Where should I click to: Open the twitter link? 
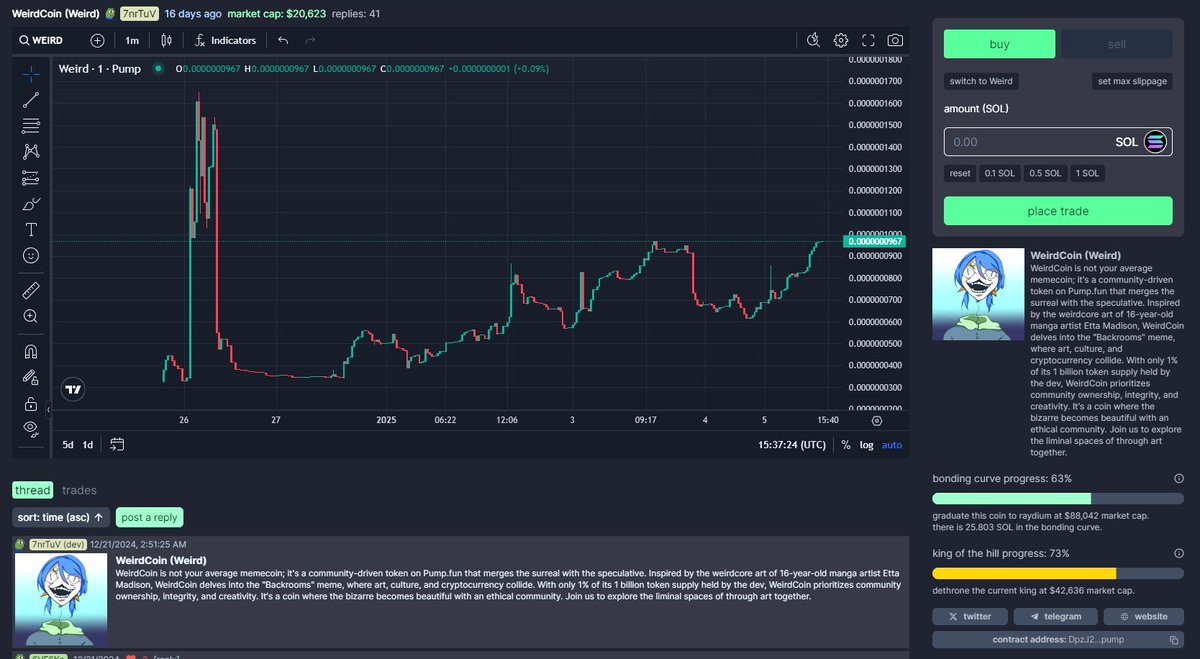tap(970, 616)
